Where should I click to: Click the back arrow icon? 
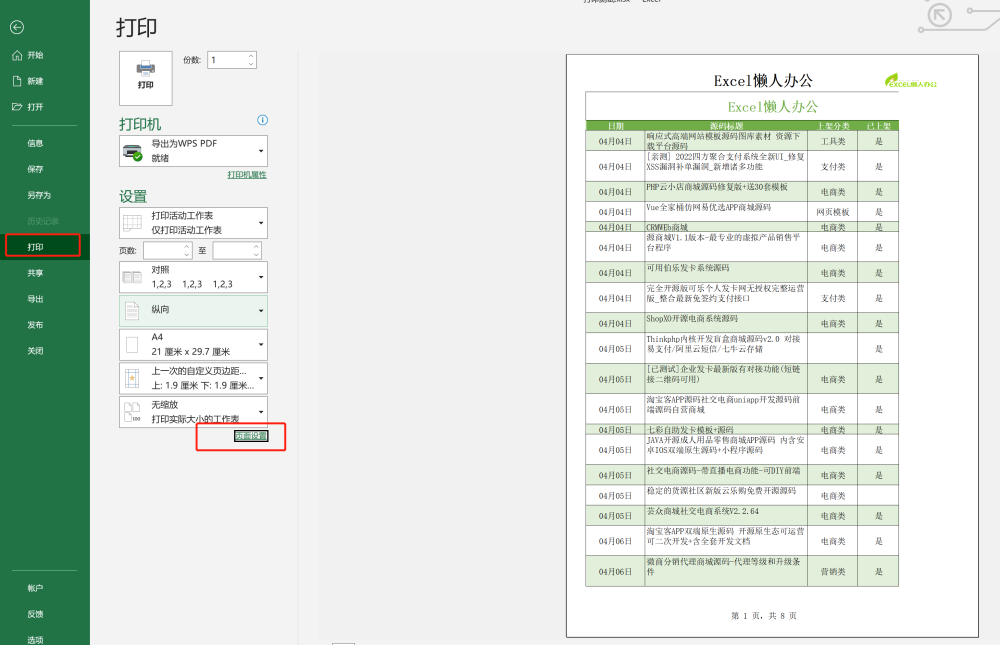[x=17, y=27]
